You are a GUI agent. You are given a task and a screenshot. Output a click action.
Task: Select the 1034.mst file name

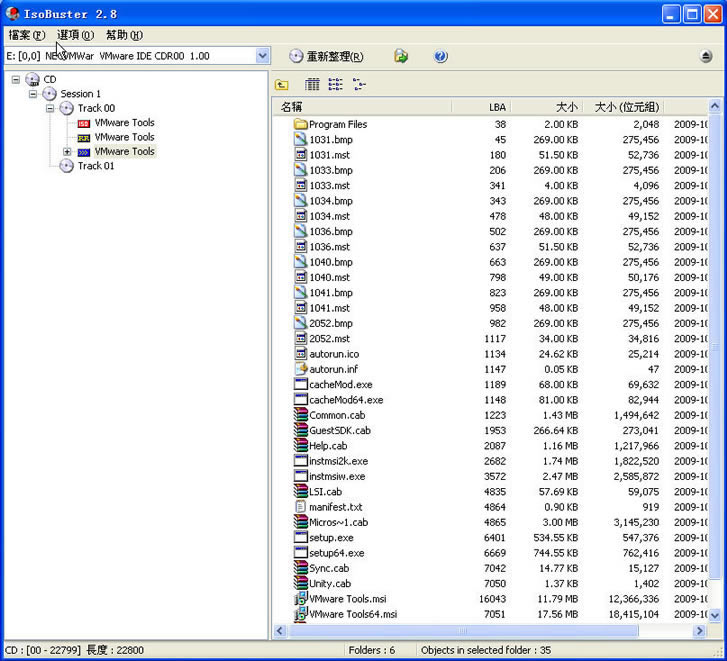coord(330,216)
